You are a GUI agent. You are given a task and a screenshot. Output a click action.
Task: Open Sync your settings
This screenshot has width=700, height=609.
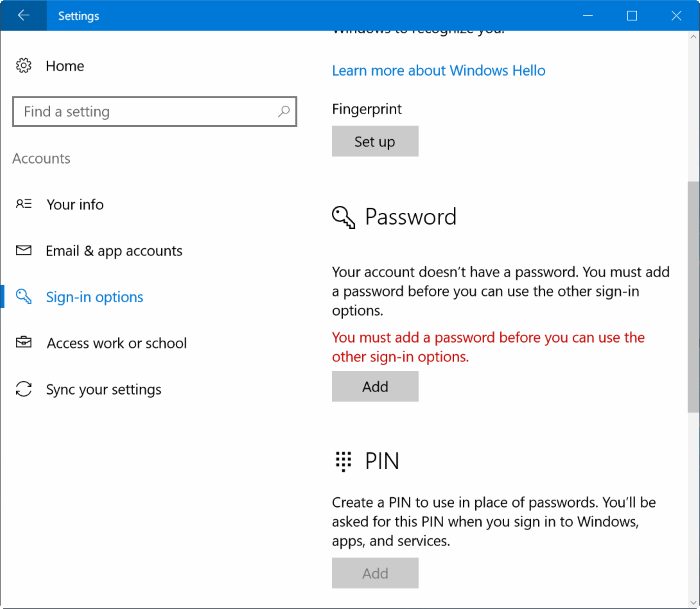[104, 389]
